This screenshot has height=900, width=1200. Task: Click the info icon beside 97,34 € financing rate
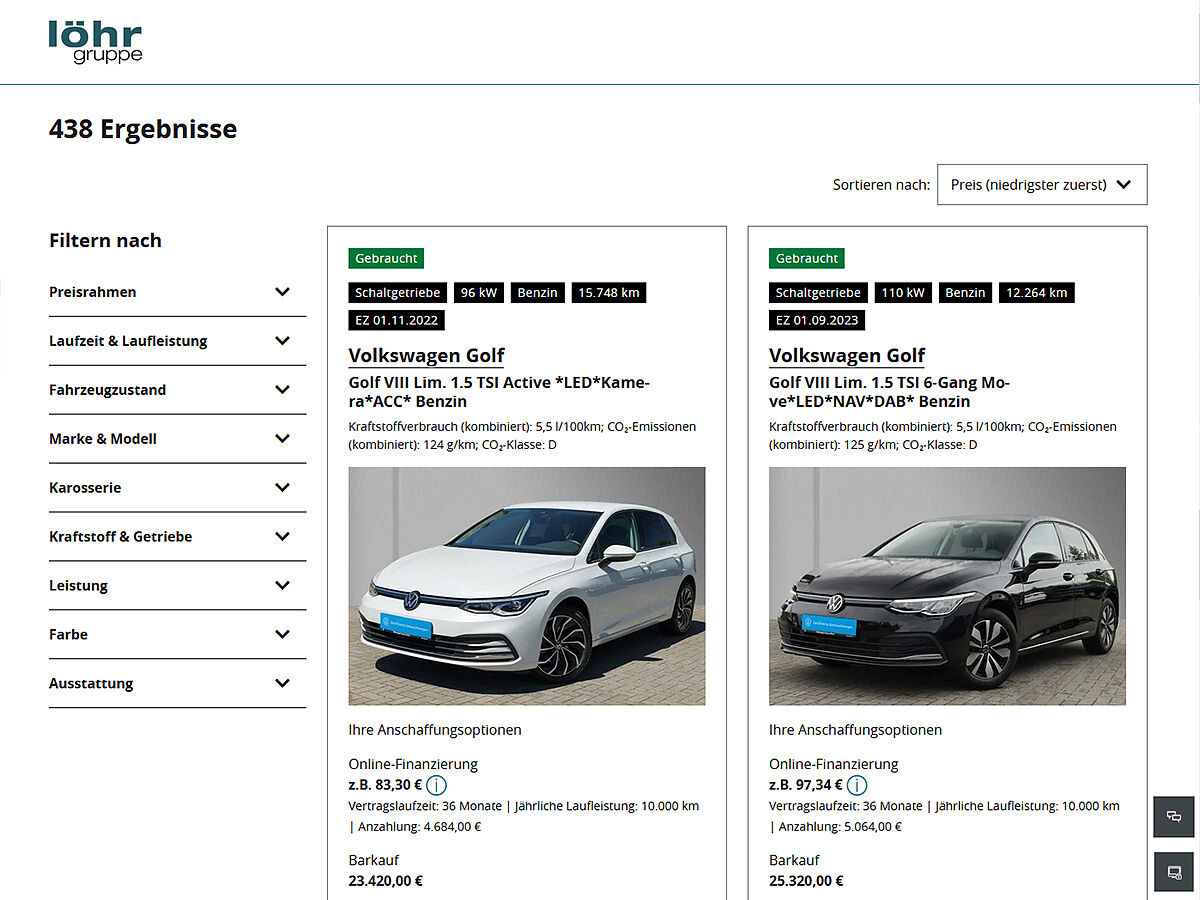click(857, 785)
